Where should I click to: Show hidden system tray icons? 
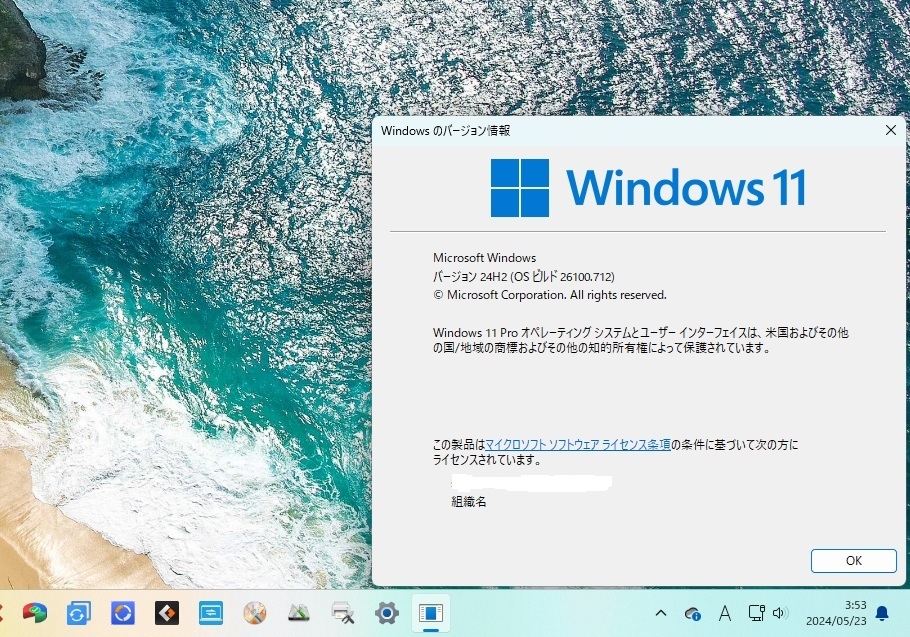660,613
